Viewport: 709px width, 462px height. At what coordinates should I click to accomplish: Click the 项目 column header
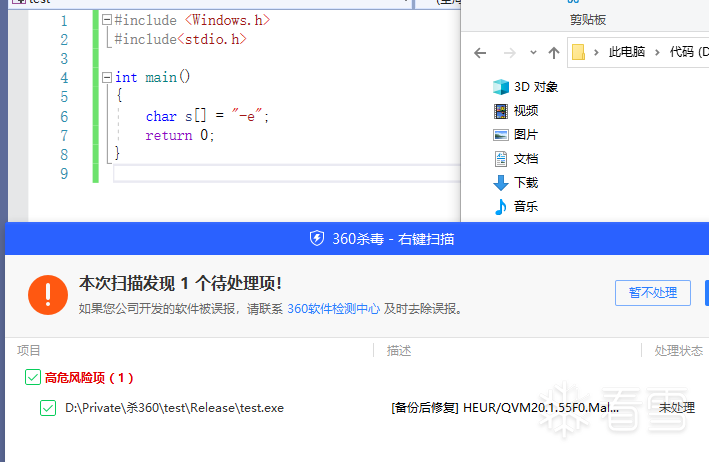click(29, 350)
